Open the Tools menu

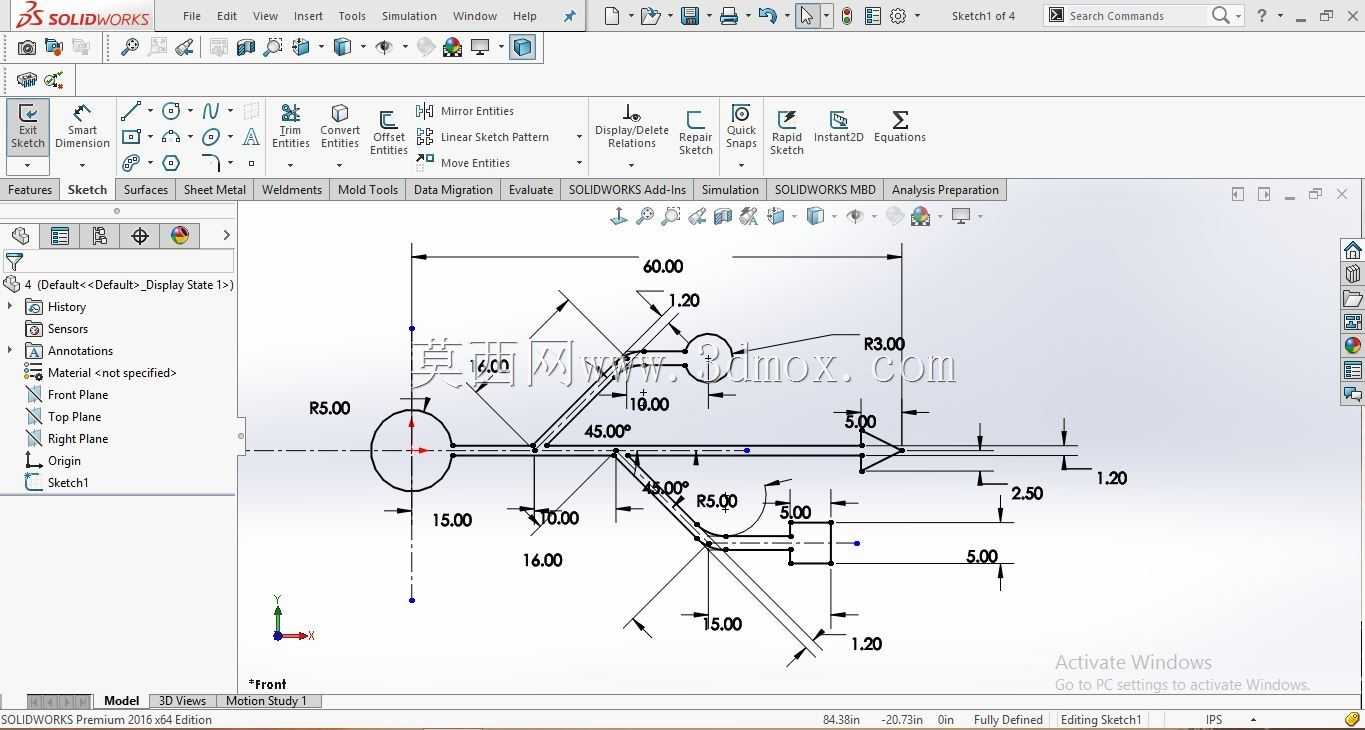(x=352, y=16)
